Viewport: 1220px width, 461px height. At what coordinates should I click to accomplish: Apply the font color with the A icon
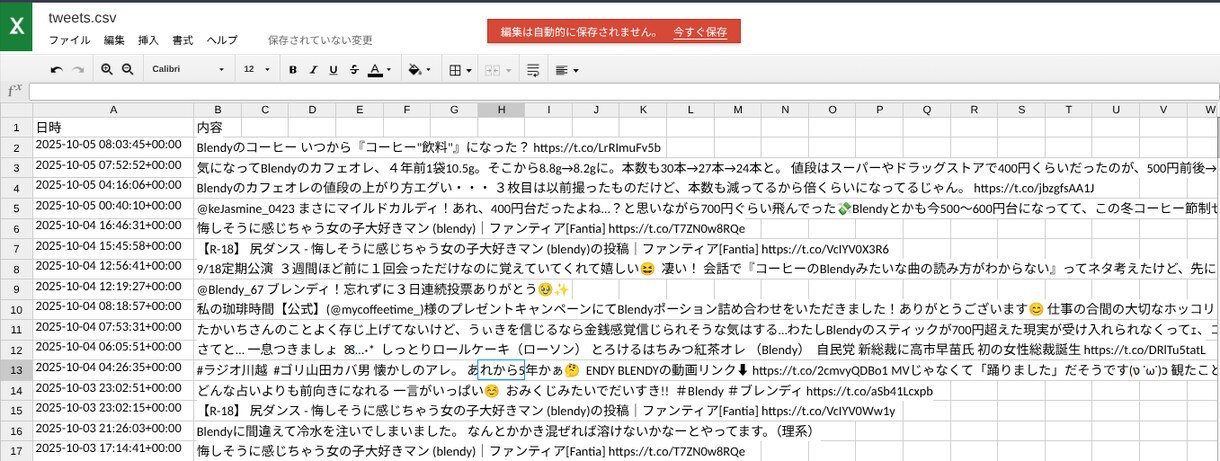[375, 70]
